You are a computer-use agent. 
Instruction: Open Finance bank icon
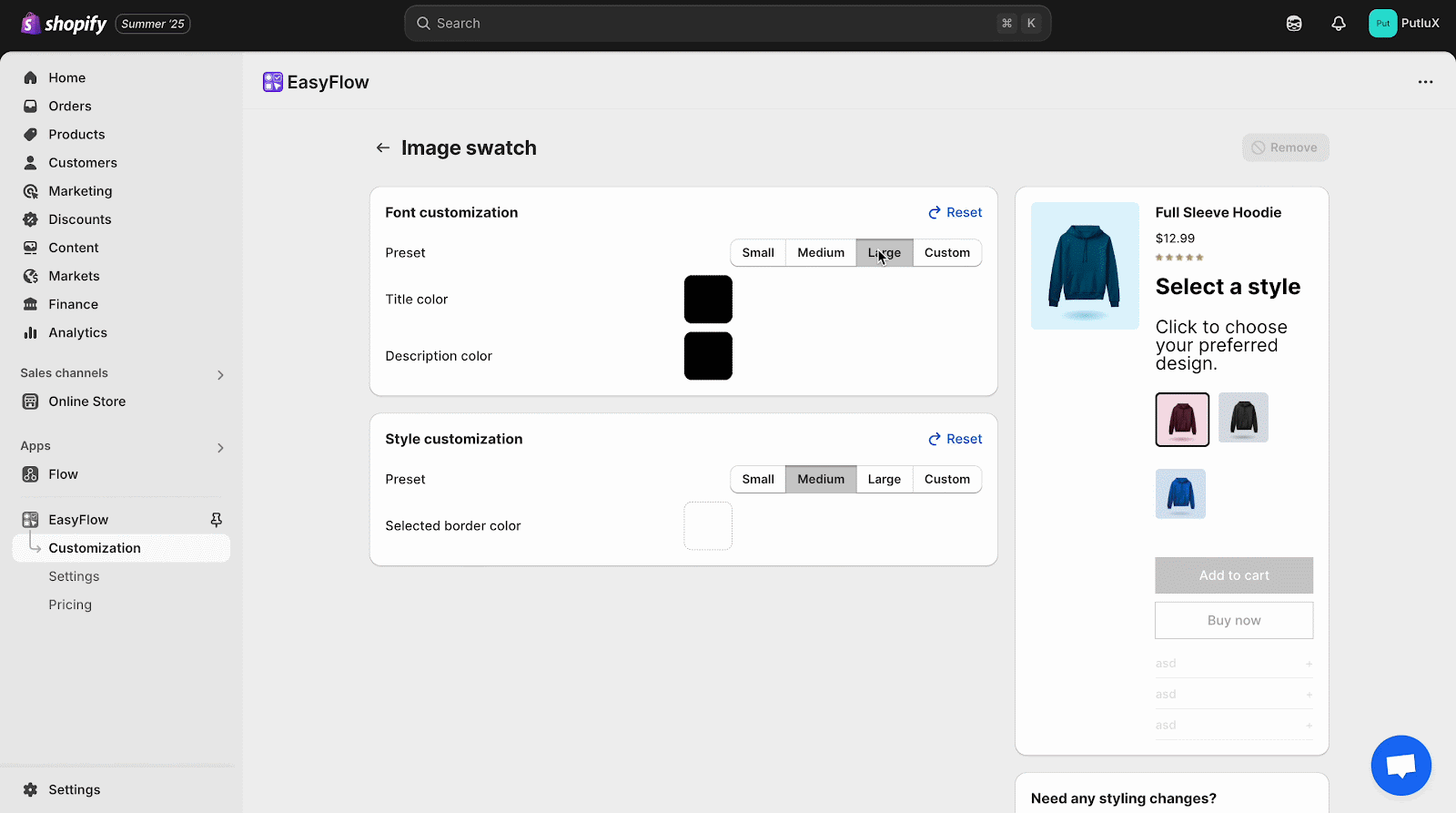pos(30,304)
